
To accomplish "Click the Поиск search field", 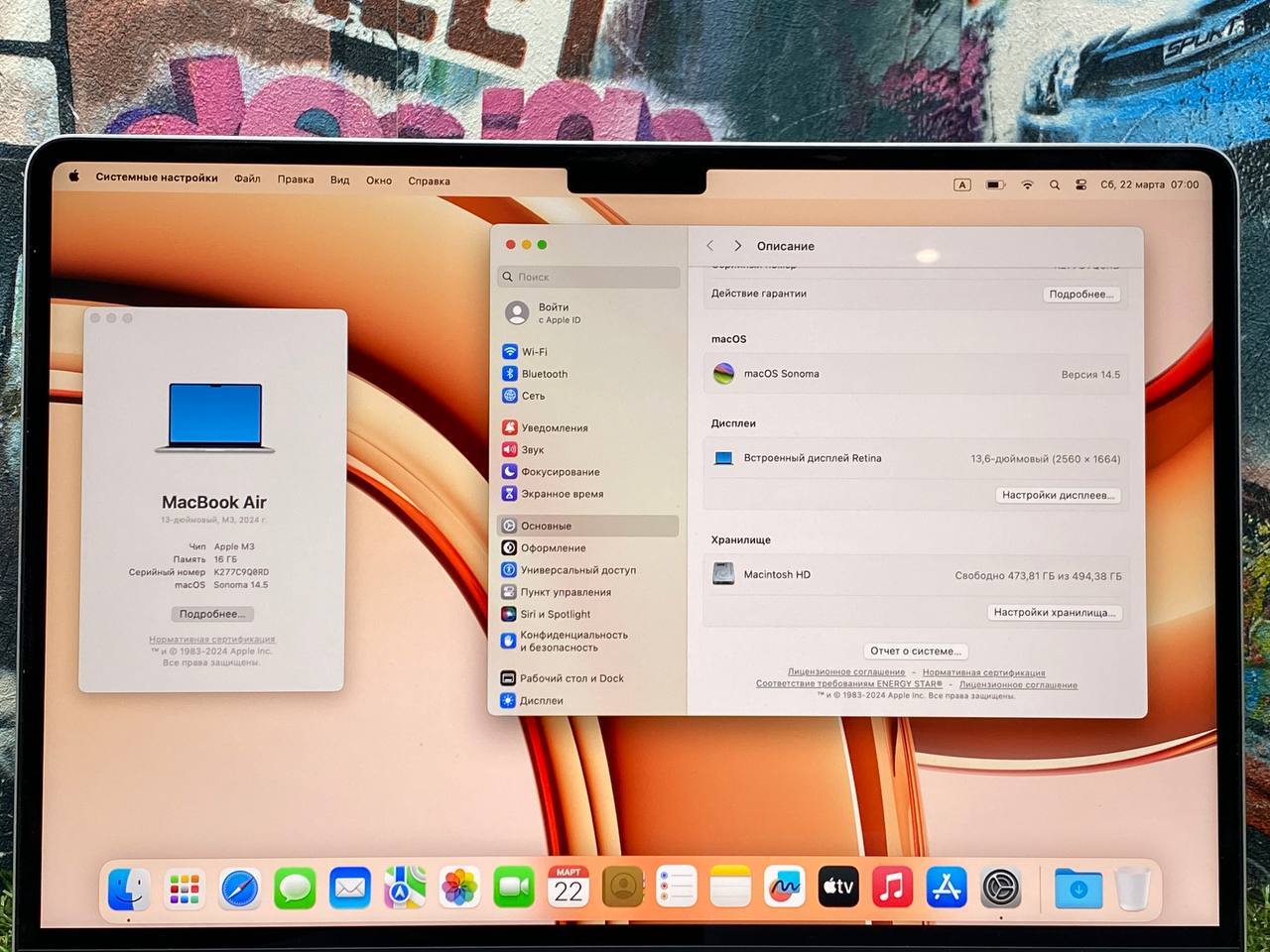I will [589, 277].
